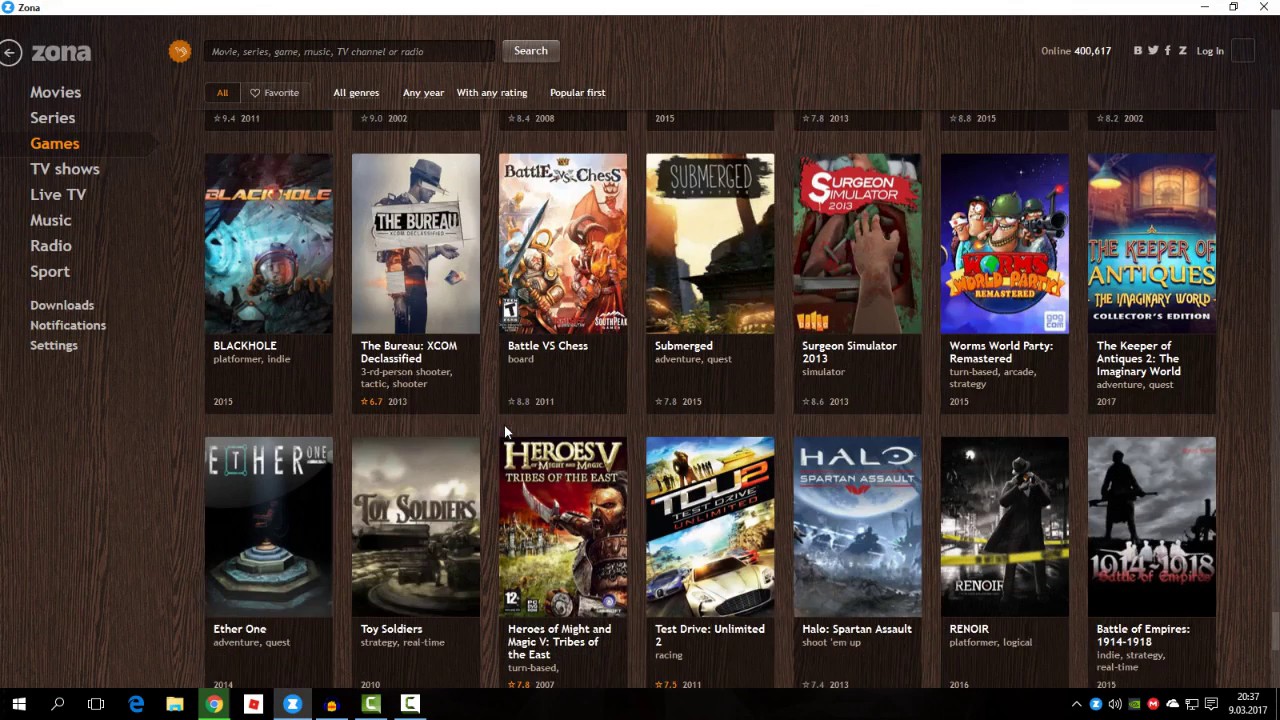Image resolution: width=1280 pixels, height=720 pixels.
Task: Open the Radio section
Action: [x=50, y=246]
